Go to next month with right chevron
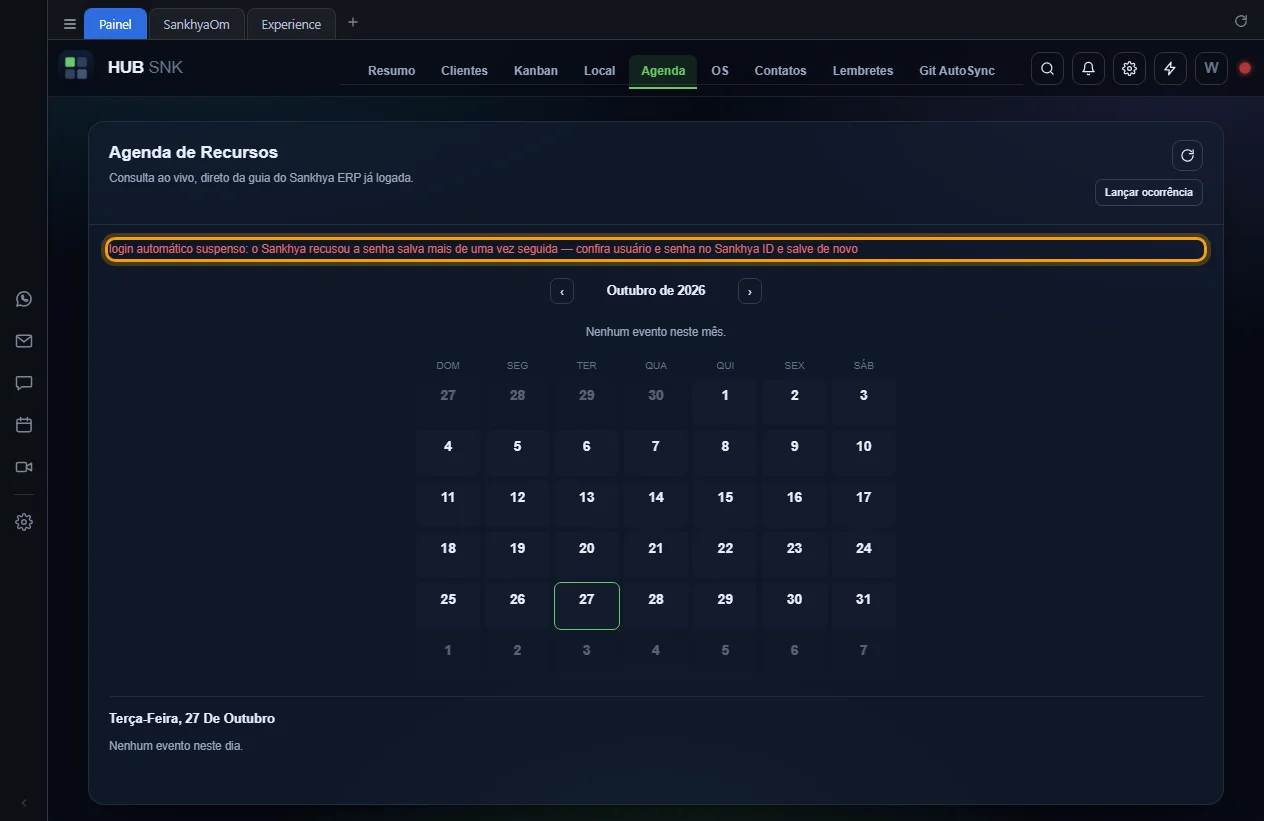1264x821 pixels. [750, 291]
